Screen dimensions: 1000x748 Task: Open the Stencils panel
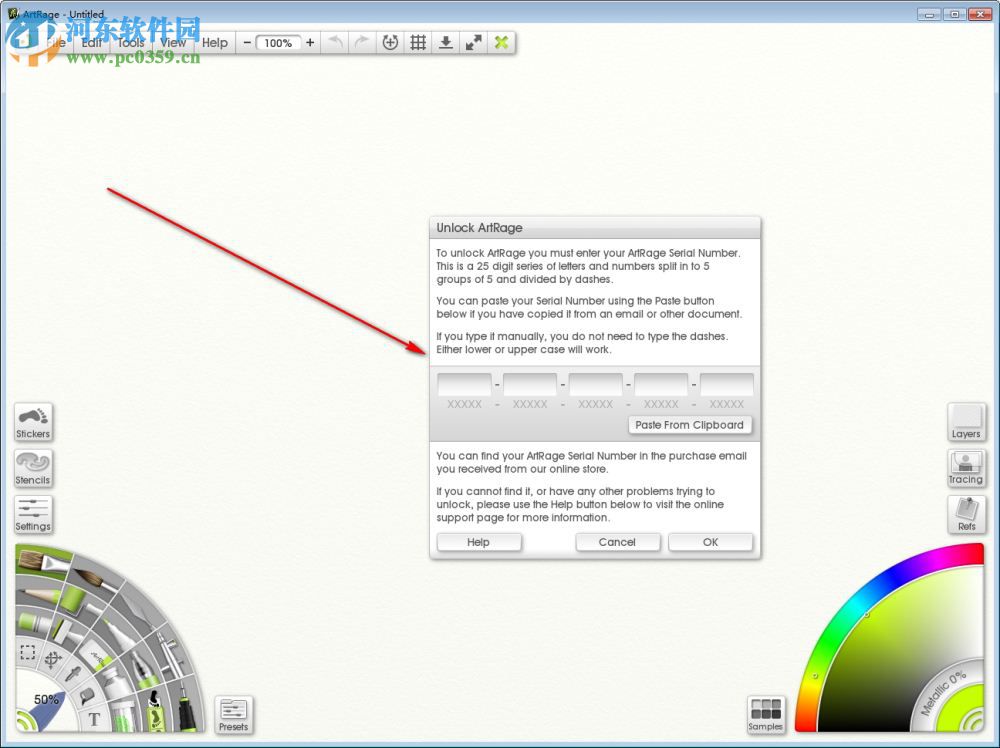[33, 467]
